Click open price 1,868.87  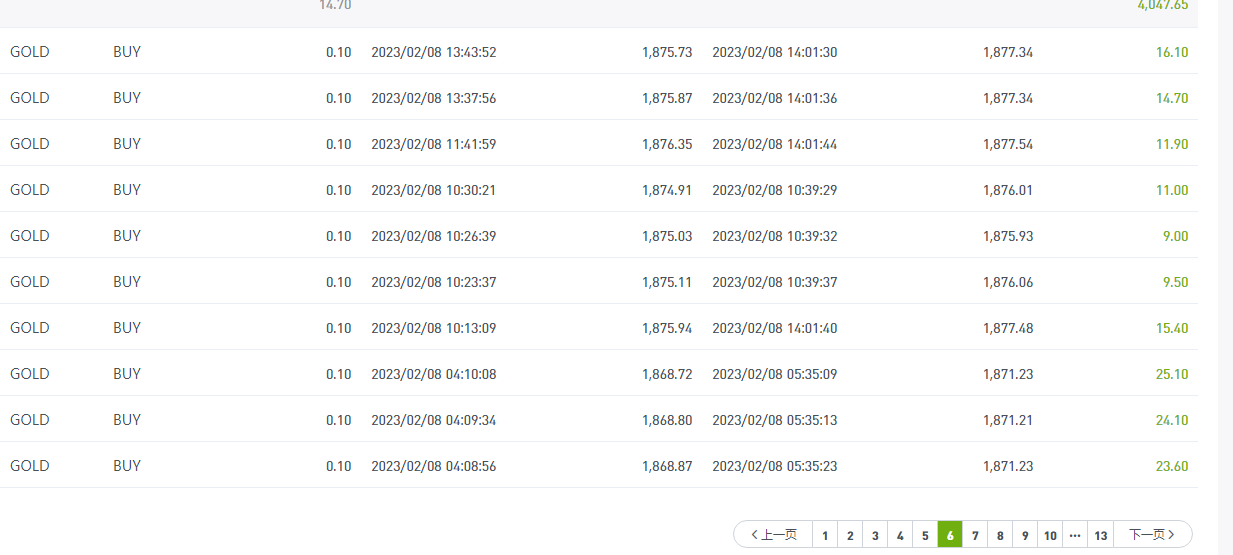coord(667,466)
